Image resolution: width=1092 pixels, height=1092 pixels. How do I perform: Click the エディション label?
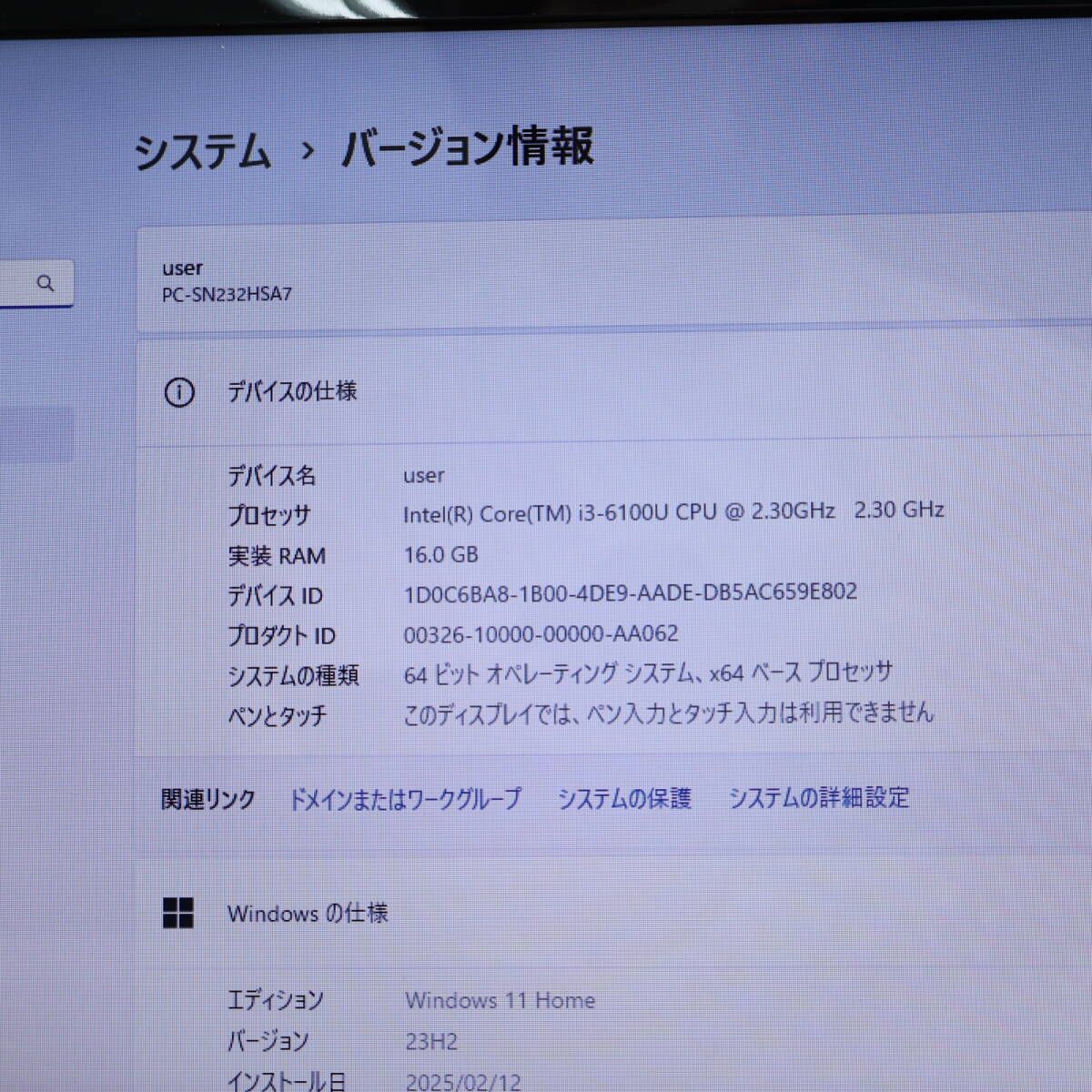[275, 1000]
